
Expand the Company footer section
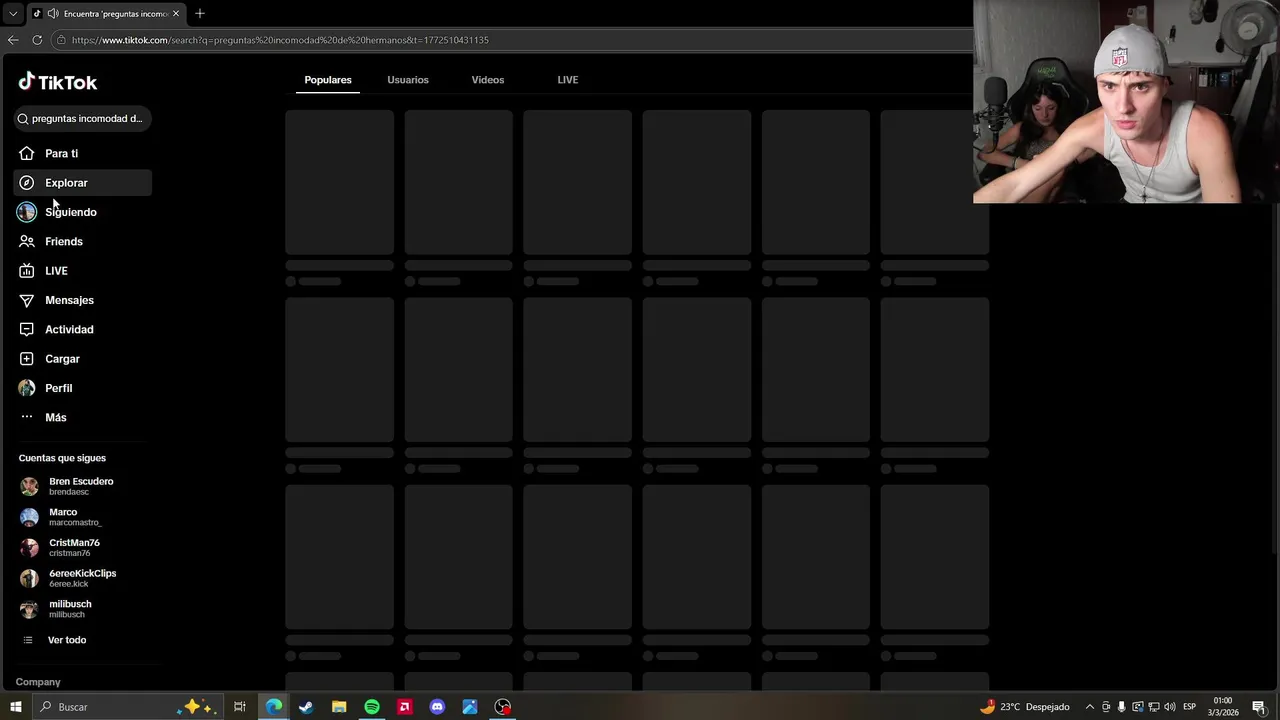point(38,682)
